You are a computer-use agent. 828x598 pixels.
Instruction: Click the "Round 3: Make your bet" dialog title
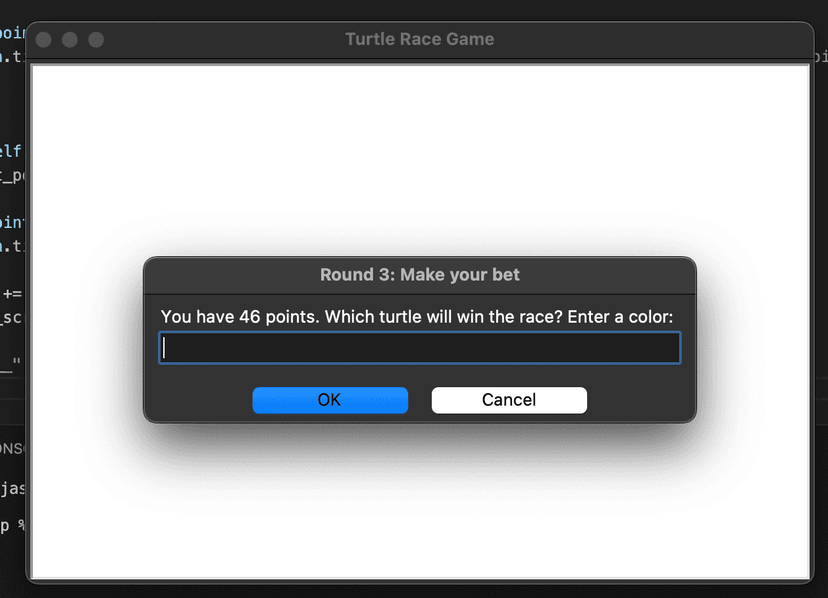click(x=420, y=275)
